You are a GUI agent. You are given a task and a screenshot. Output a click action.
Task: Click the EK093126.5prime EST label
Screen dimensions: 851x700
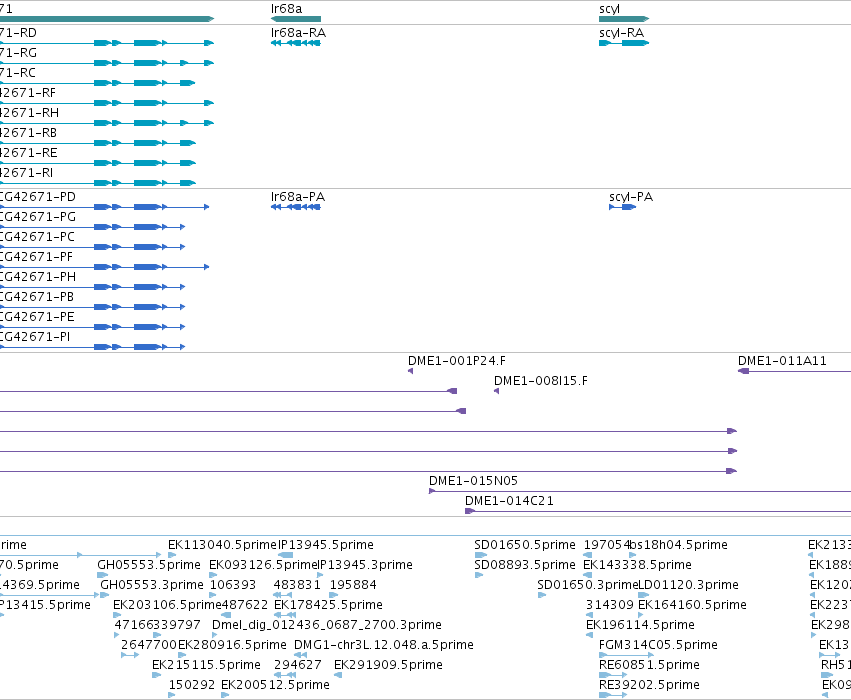point(263,565)
